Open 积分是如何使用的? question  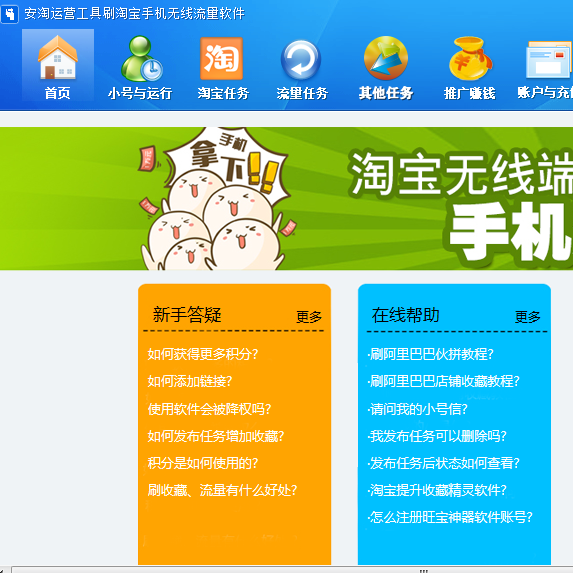point(203,463)
